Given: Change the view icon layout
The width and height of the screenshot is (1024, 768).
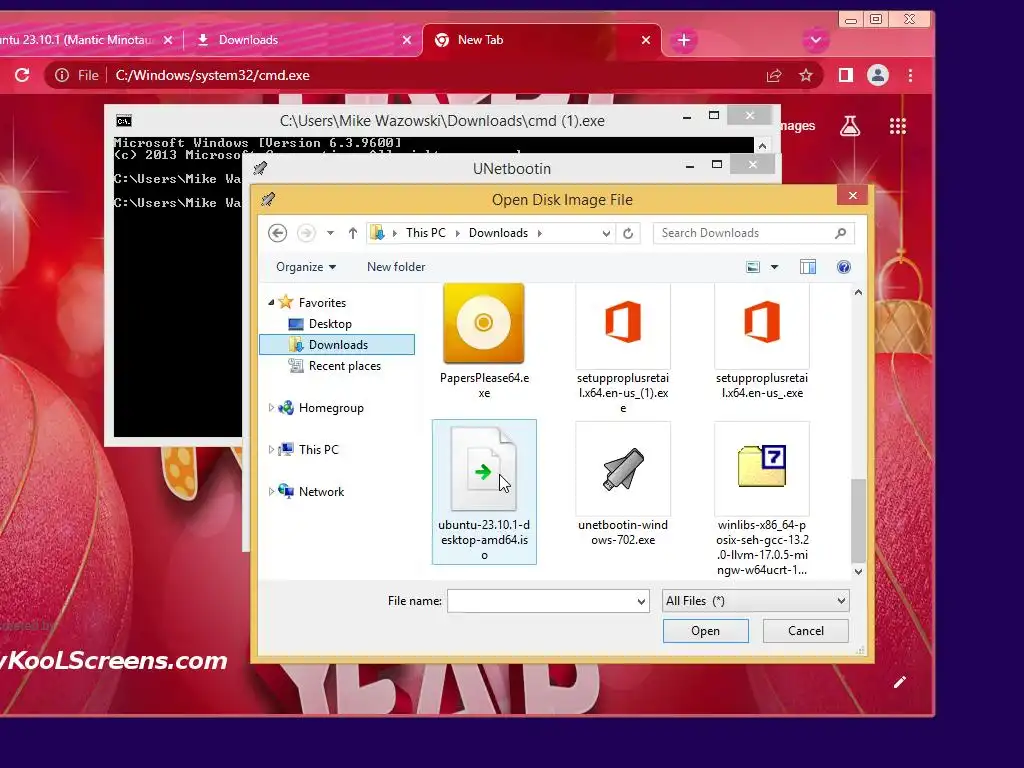Looking at the screenshot, I should 753,267.
